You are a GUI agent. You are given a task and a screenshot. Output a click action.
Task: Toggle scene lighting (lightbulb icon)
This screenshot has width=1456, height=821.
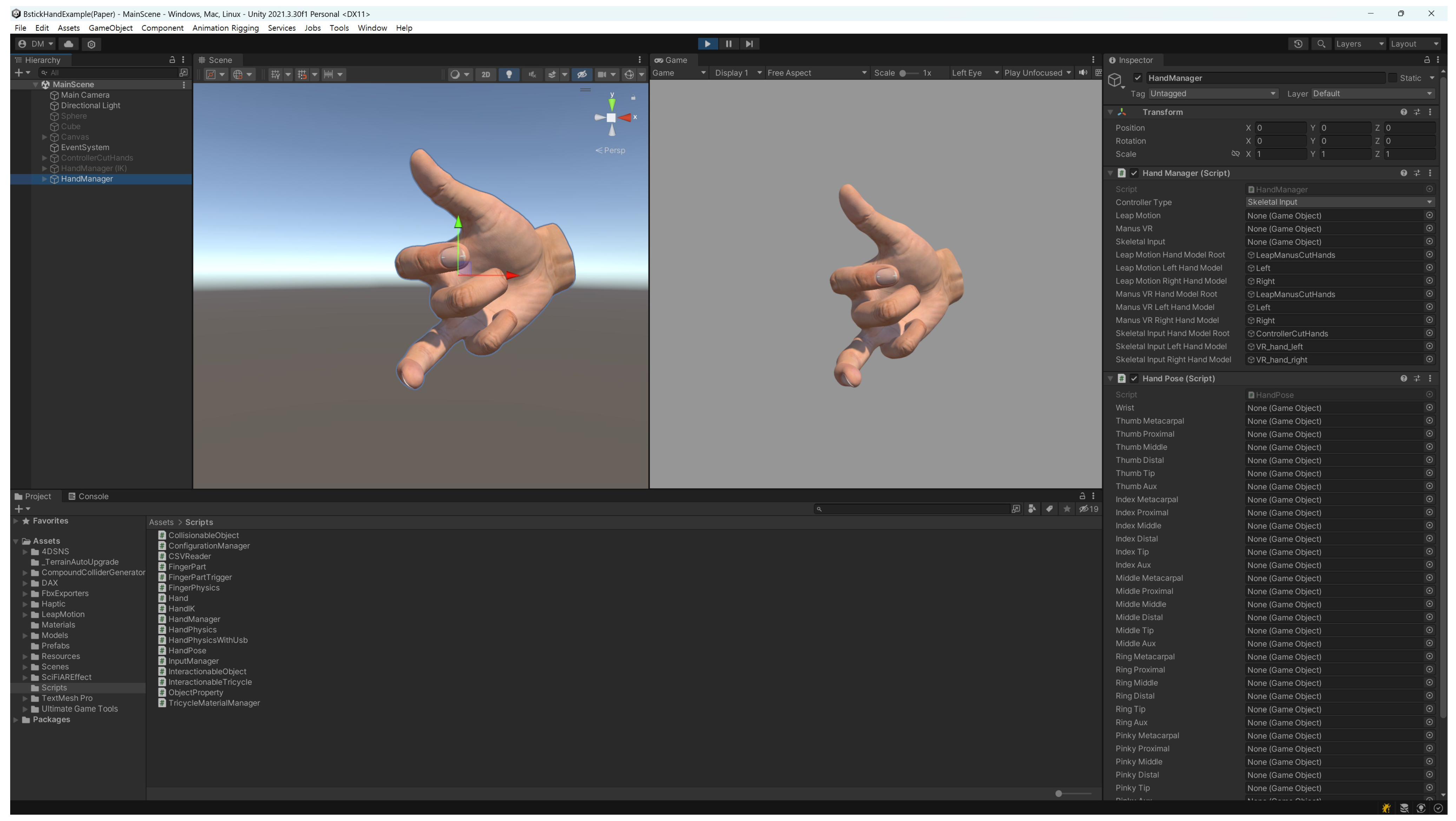[509, 74]
